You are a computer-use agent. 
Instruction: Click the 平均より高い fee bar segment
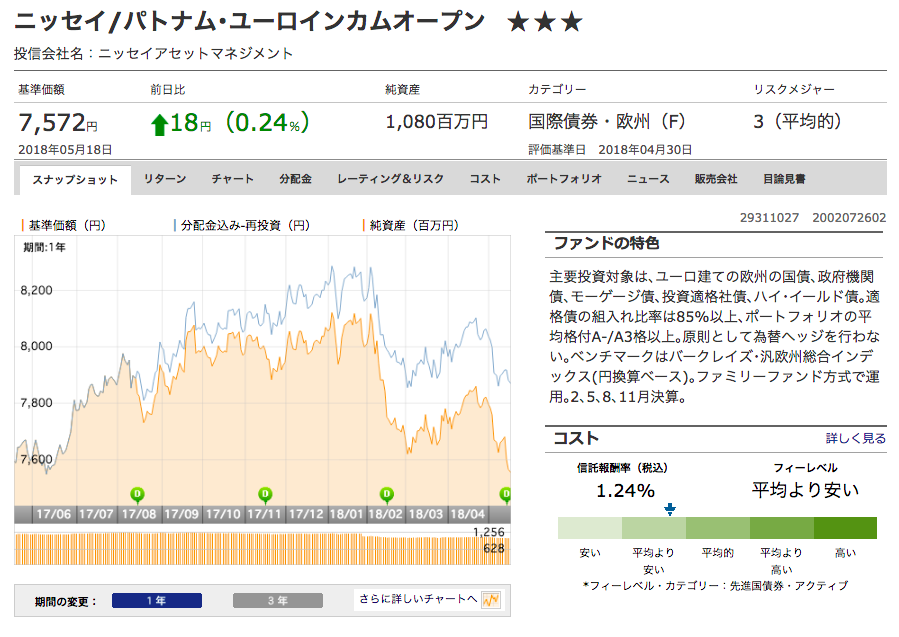pos(781,528)
